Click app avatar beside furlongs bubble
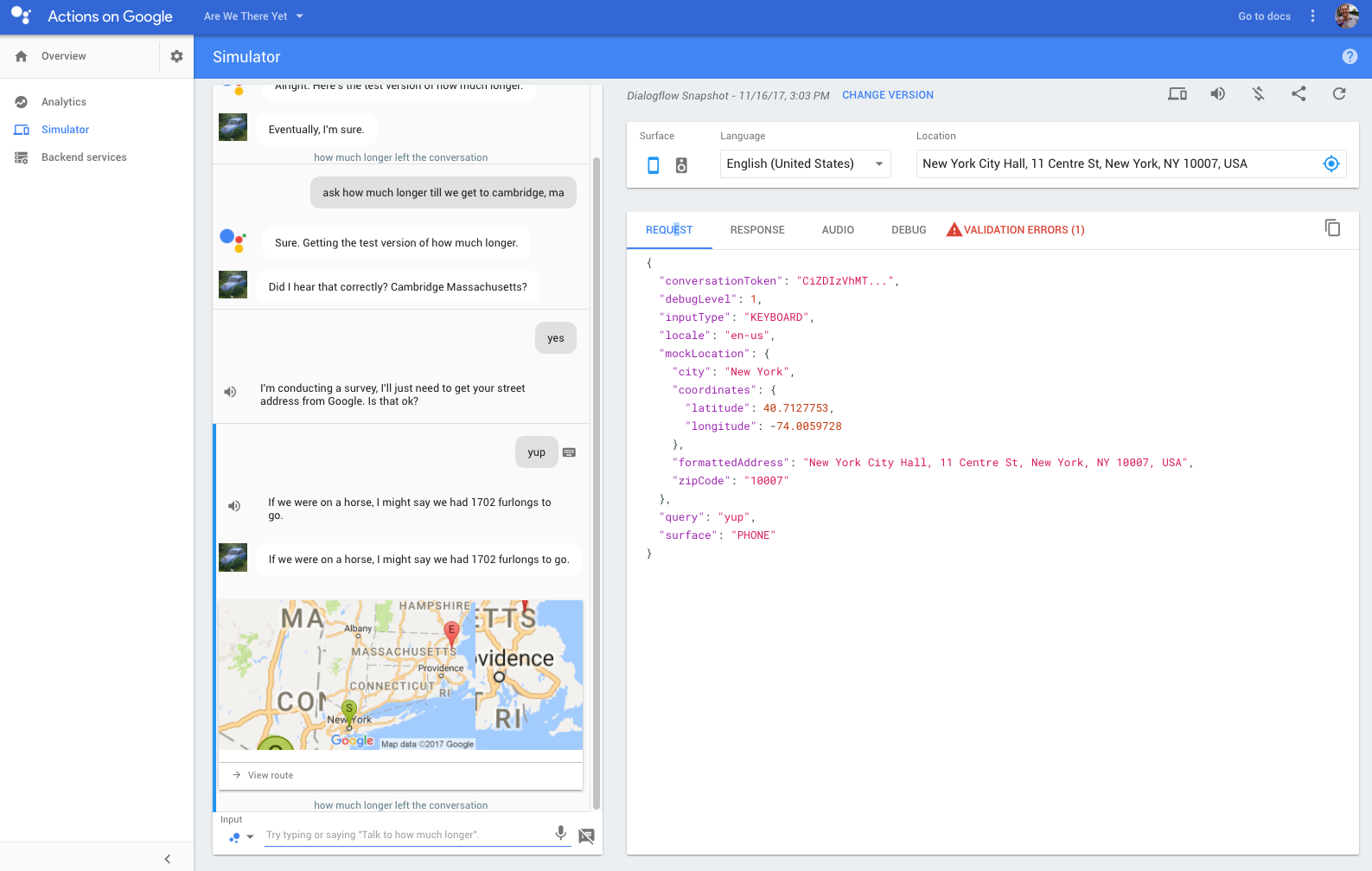Screen dimensions: 1372x871 (233, 558)
